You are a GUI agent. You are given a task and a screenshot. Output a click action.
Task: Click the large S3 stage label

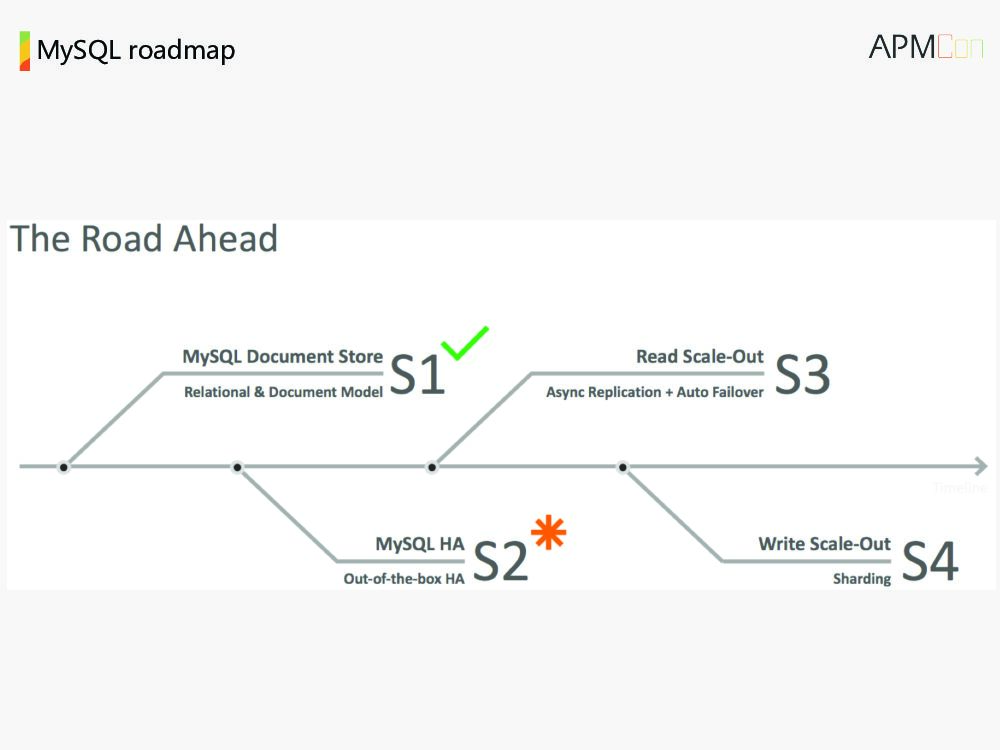[802, 375]
